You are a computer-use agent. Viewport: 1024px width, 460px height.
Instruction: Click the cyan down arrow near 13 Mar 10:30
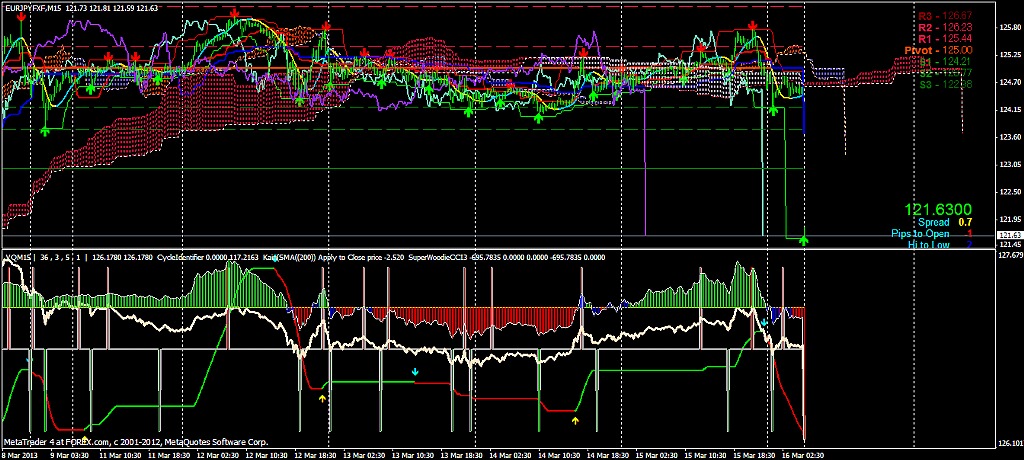(x=416, y=372)
